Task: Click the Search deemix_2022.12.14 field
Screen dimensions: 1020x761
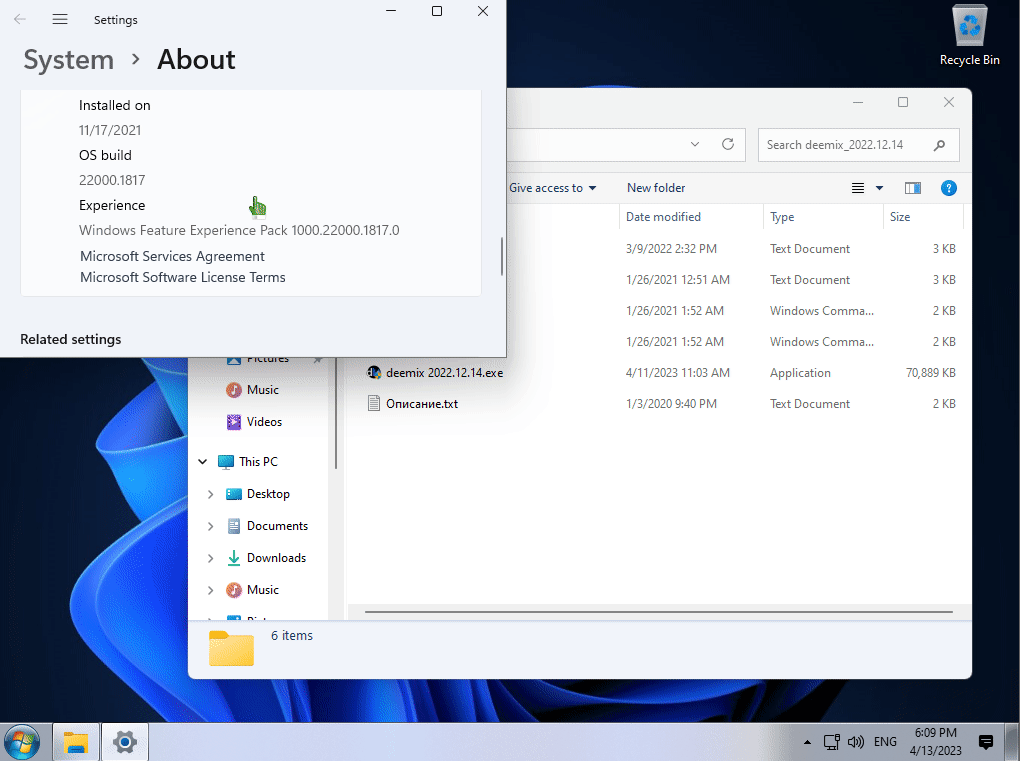Action: [x=845, y=144]
